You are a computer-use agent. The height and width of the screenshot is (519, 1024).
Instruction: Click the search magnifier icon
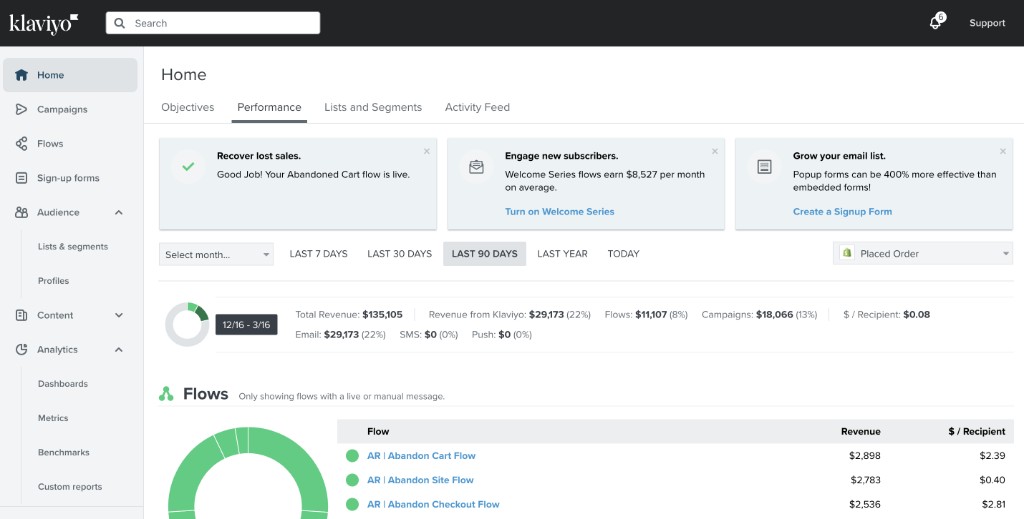tap(120, 23)
